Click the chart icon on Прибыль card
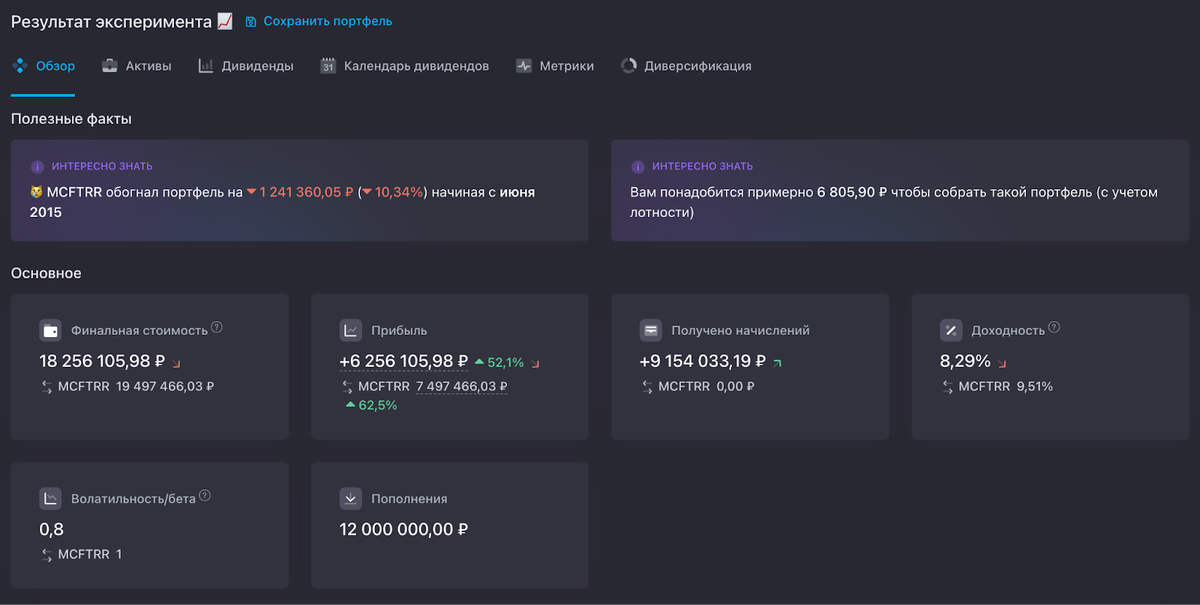Image resolution: width=1200 pixels, height=605 pixels. click(x=351, y=330)
